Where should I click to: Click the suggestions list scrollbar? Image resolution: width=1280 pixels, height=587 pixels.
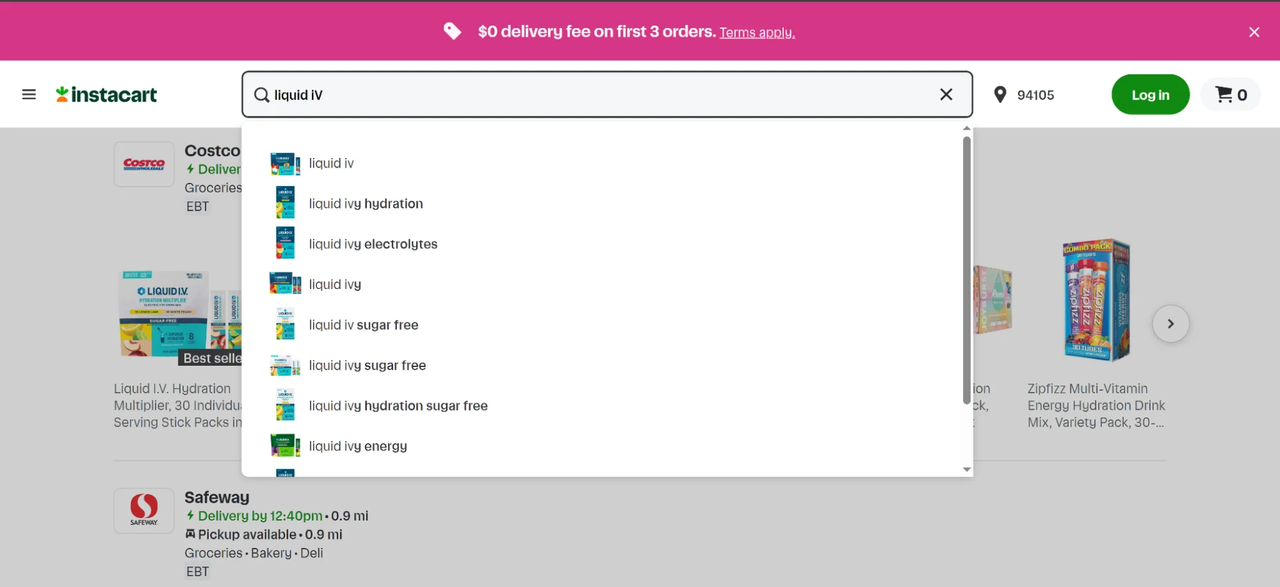pyautogui.click(x=966, y=270)
